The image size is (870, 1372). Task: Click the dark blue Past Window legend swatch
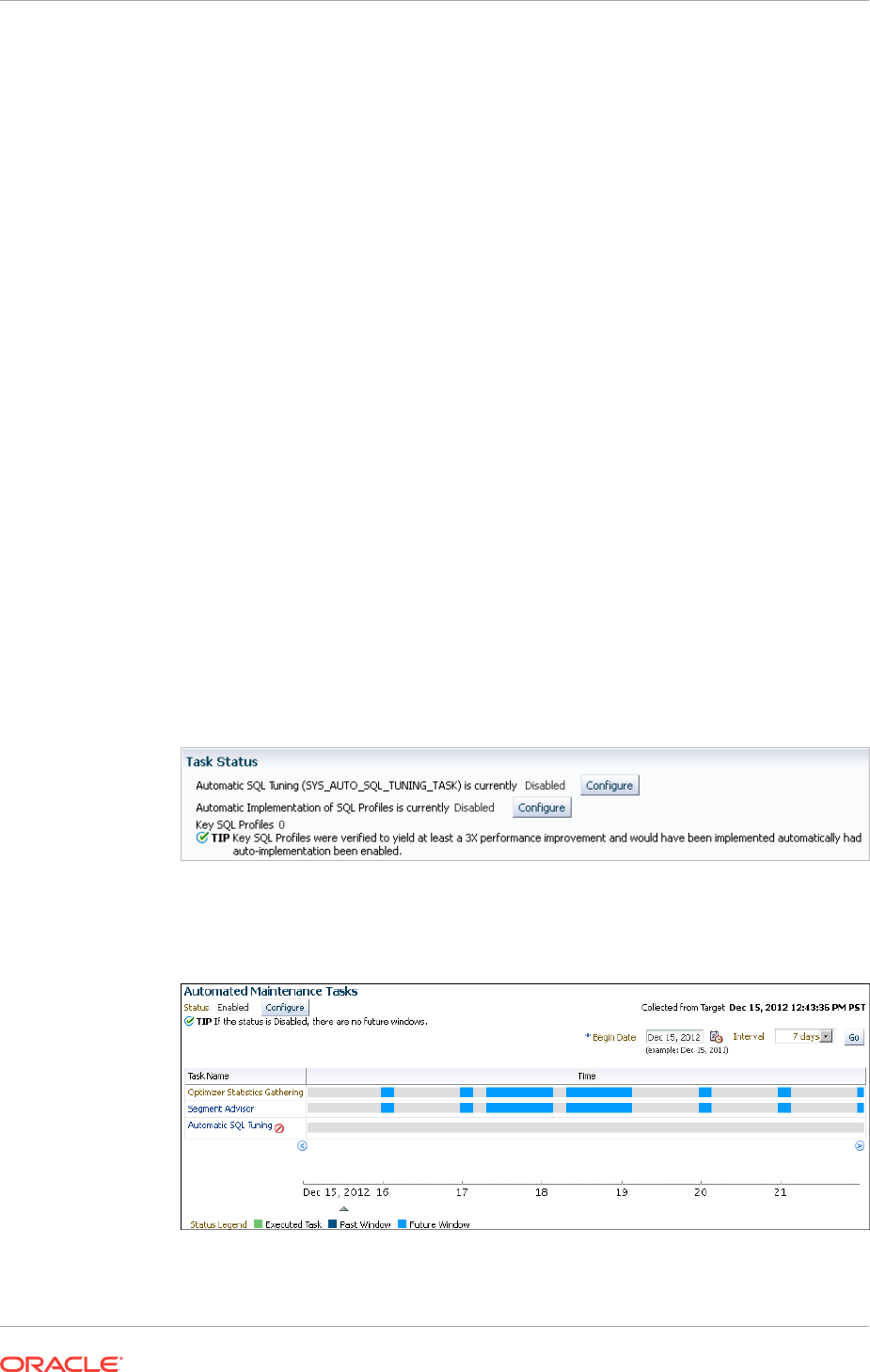(x=333, y=1224)
